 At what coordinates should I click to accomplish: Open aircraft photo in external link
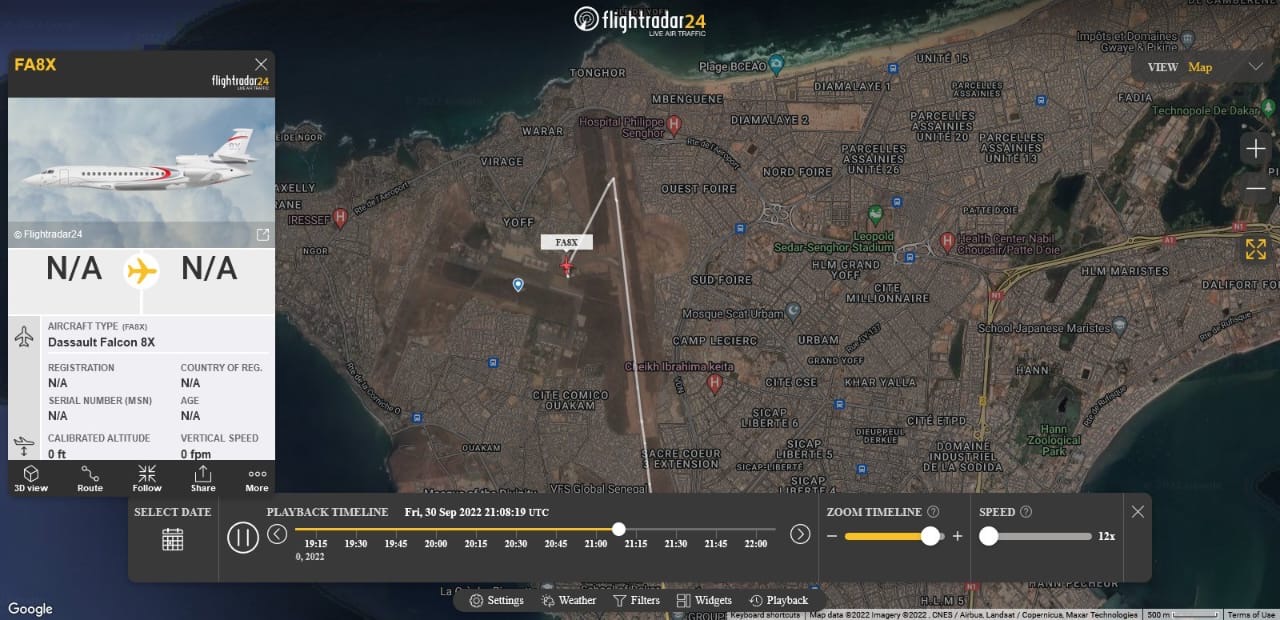point(263,235)
